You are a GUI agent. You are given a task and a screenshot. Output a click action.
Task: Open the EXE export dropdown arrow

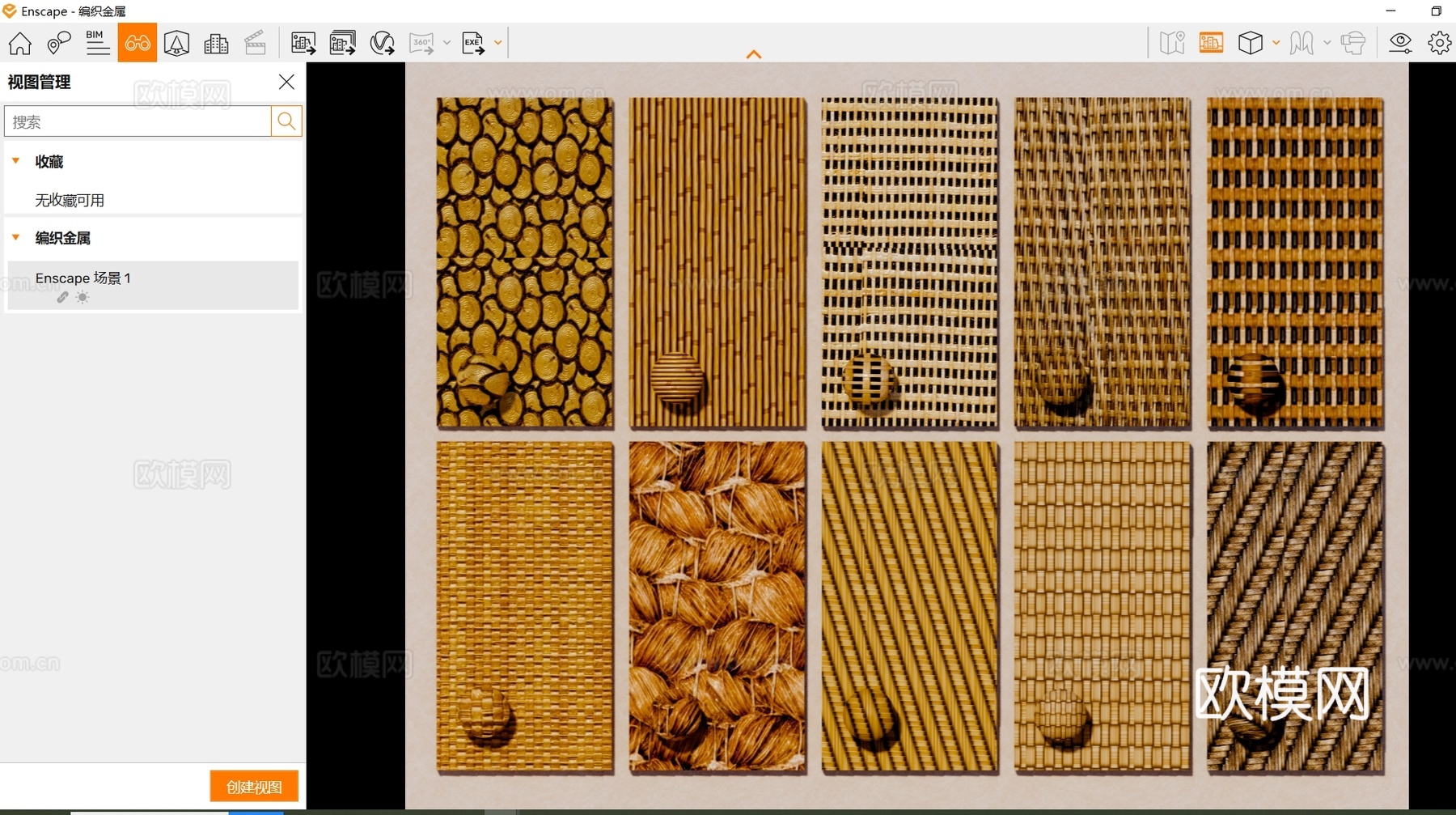pyautogui.click(x=498, y=43)
